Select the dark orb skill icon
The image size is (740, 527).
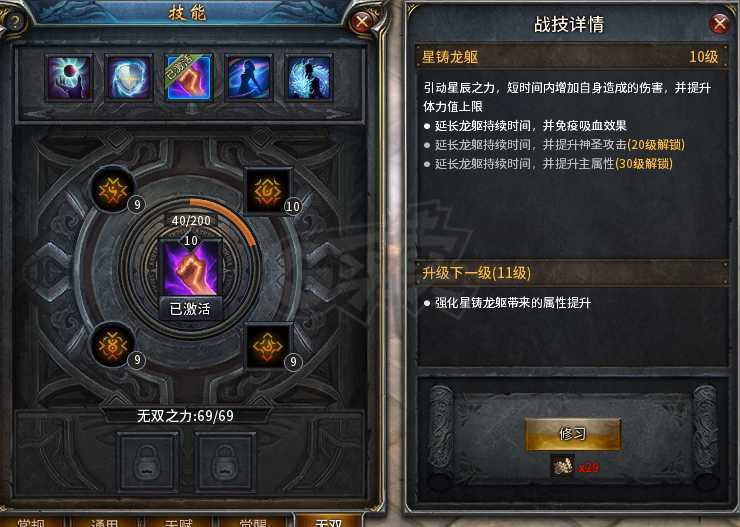[69, 77]
